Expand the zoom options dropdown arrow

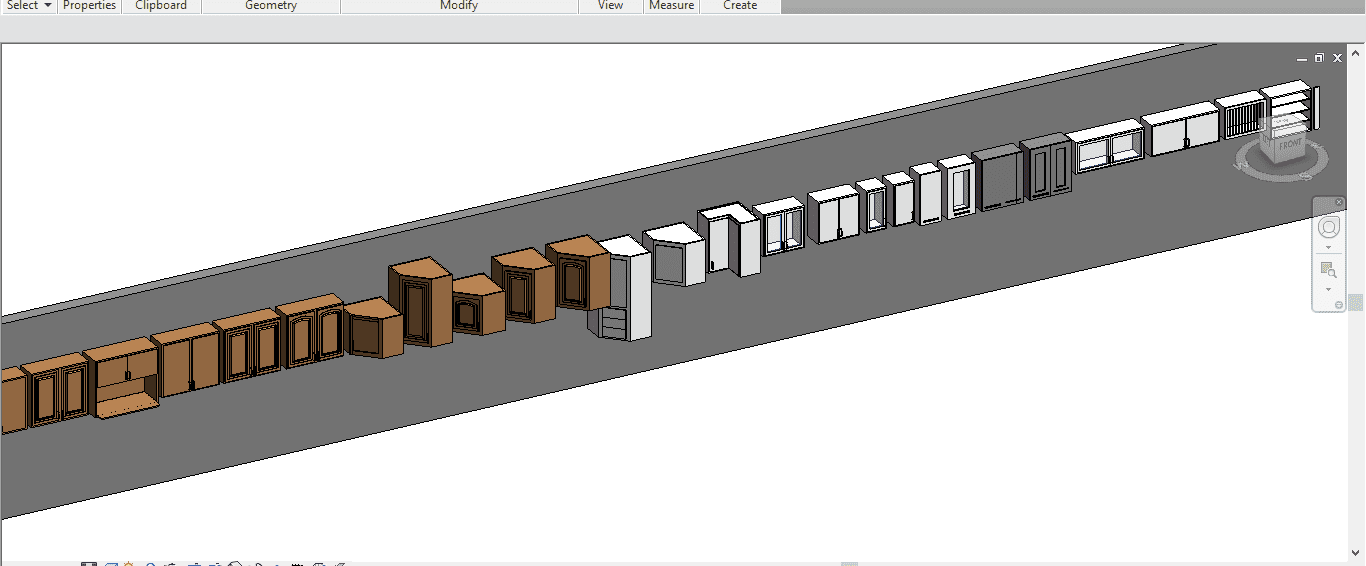(1328, 289)
